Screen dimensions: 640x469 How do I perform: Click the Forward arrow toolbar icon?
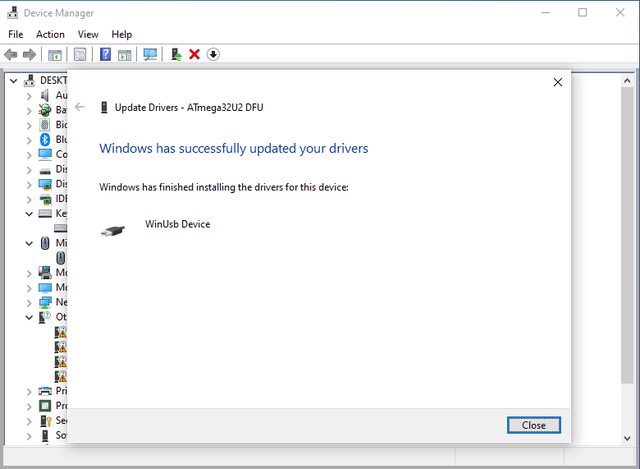click(x=29, y=54)
